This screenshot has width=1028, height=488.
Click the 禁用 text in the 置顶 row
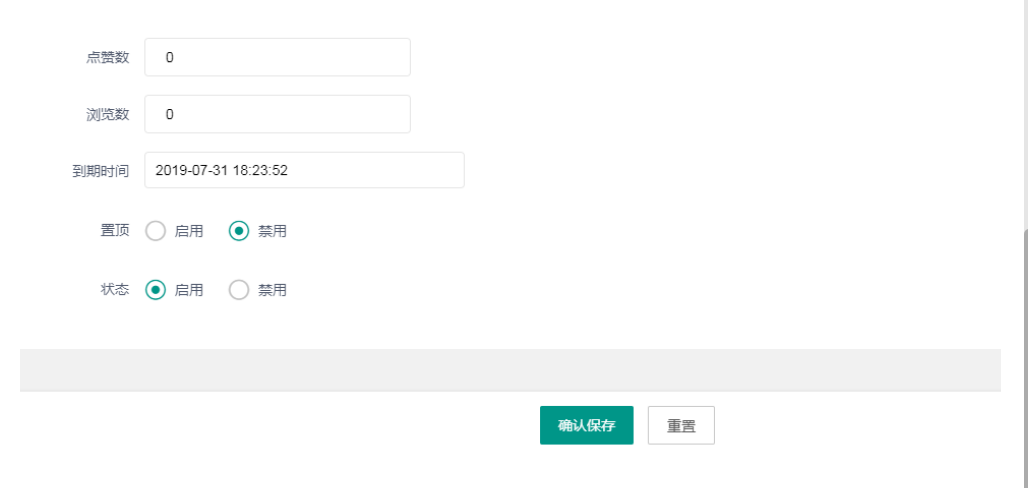click(273, 231)
